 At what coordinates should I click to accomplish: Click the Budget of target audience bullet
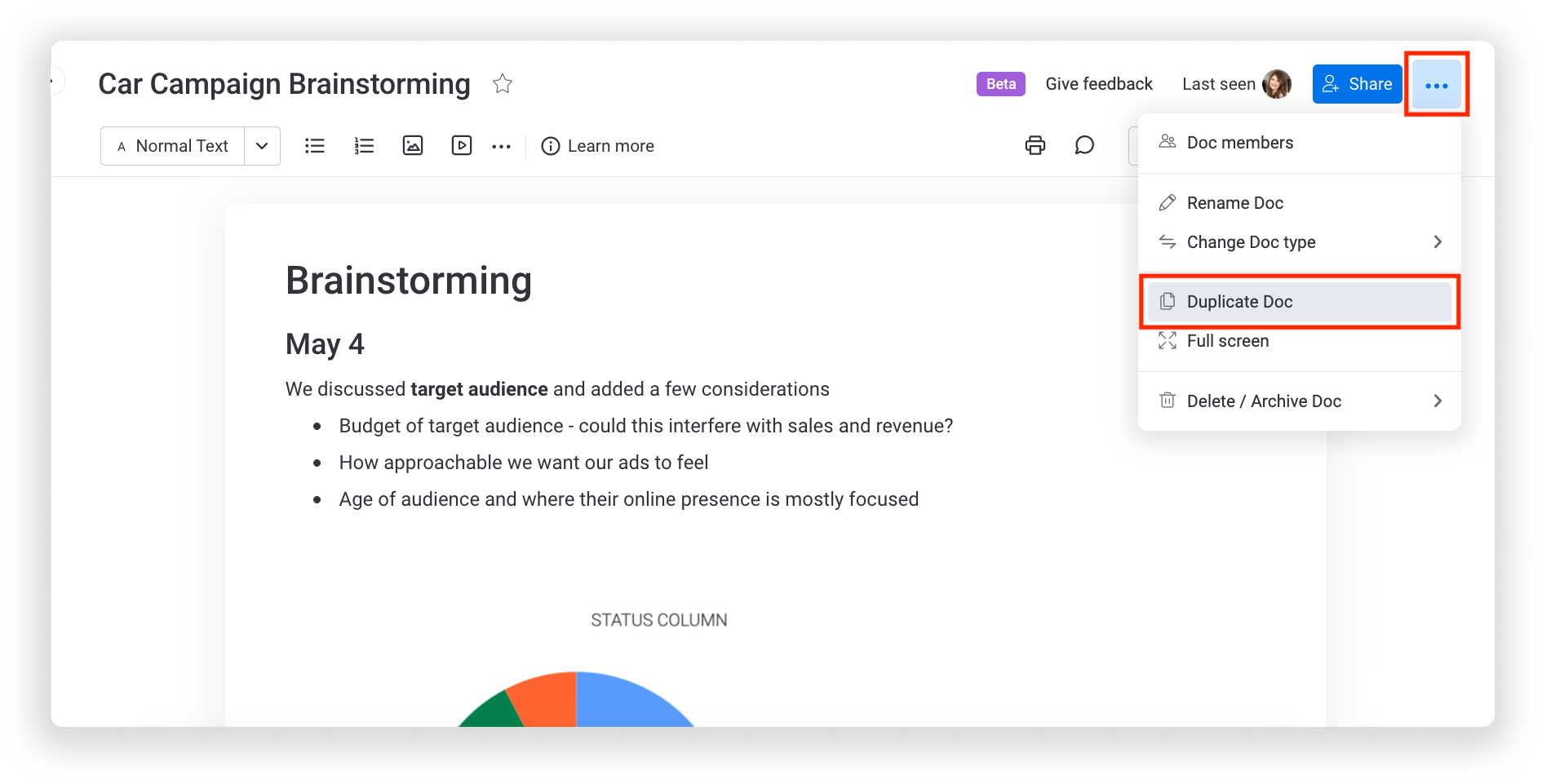(645, 426)
